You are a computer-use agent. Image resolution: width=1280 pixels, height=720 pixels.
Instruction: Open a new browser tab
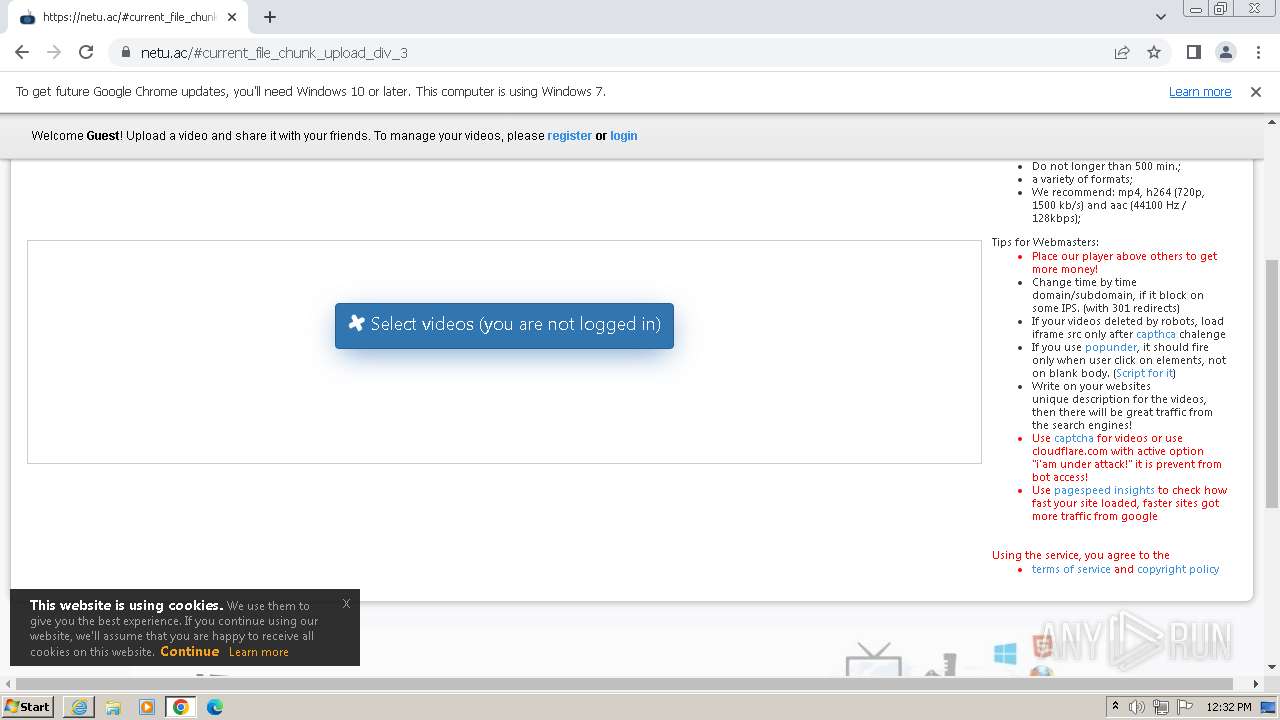(270, 17)
